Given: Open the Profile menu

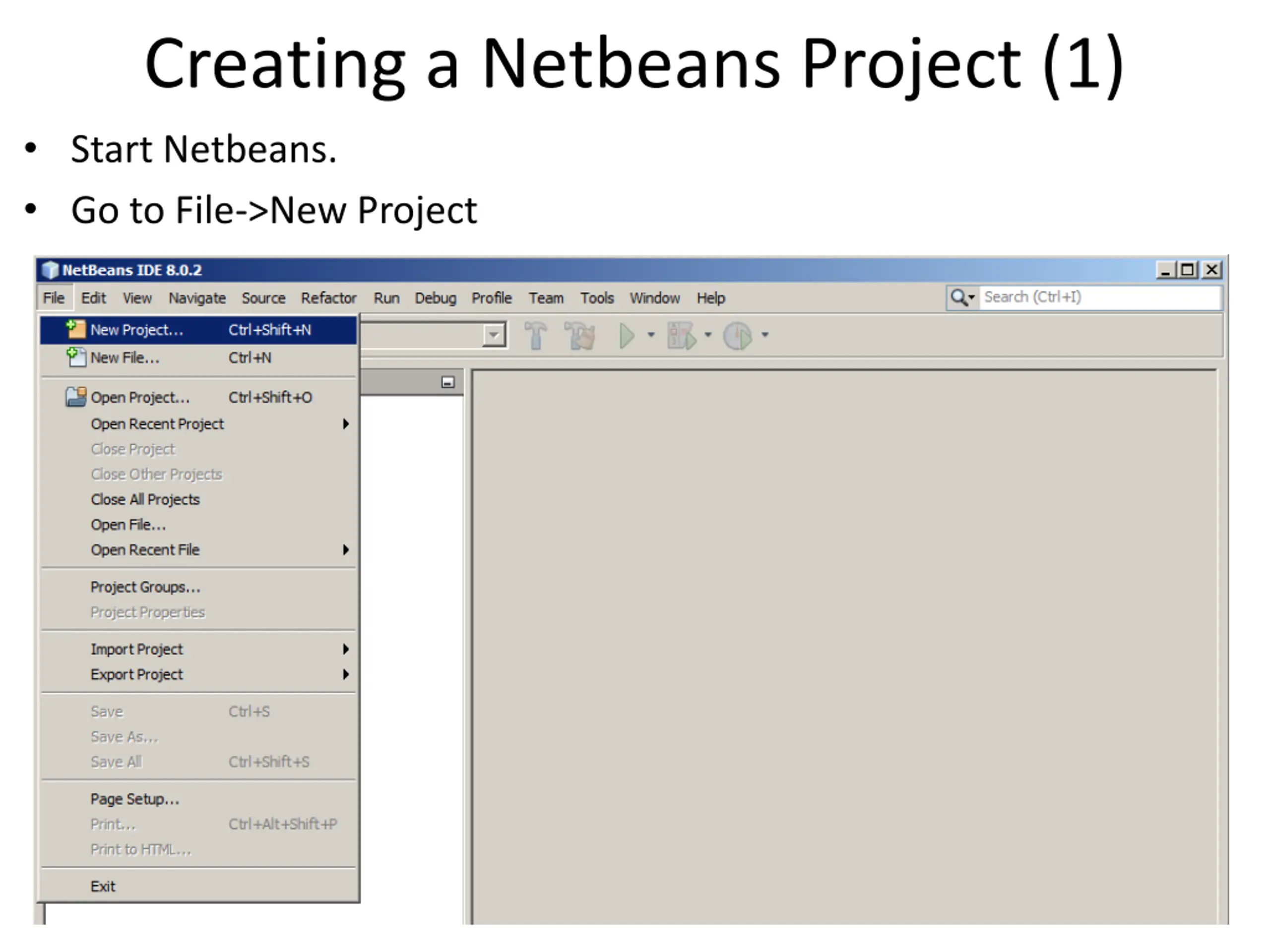Looking at the screenshot, I should [492, 298].
